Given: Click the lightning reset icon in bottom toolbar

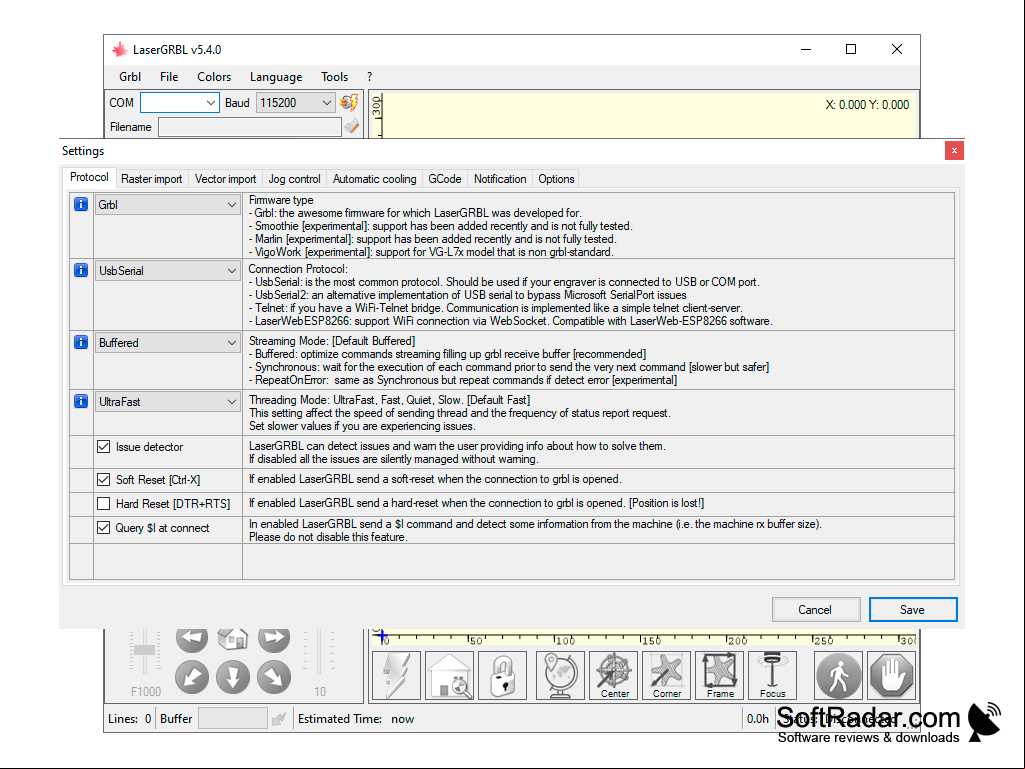Looking at the screenshot, I should 396,675.
